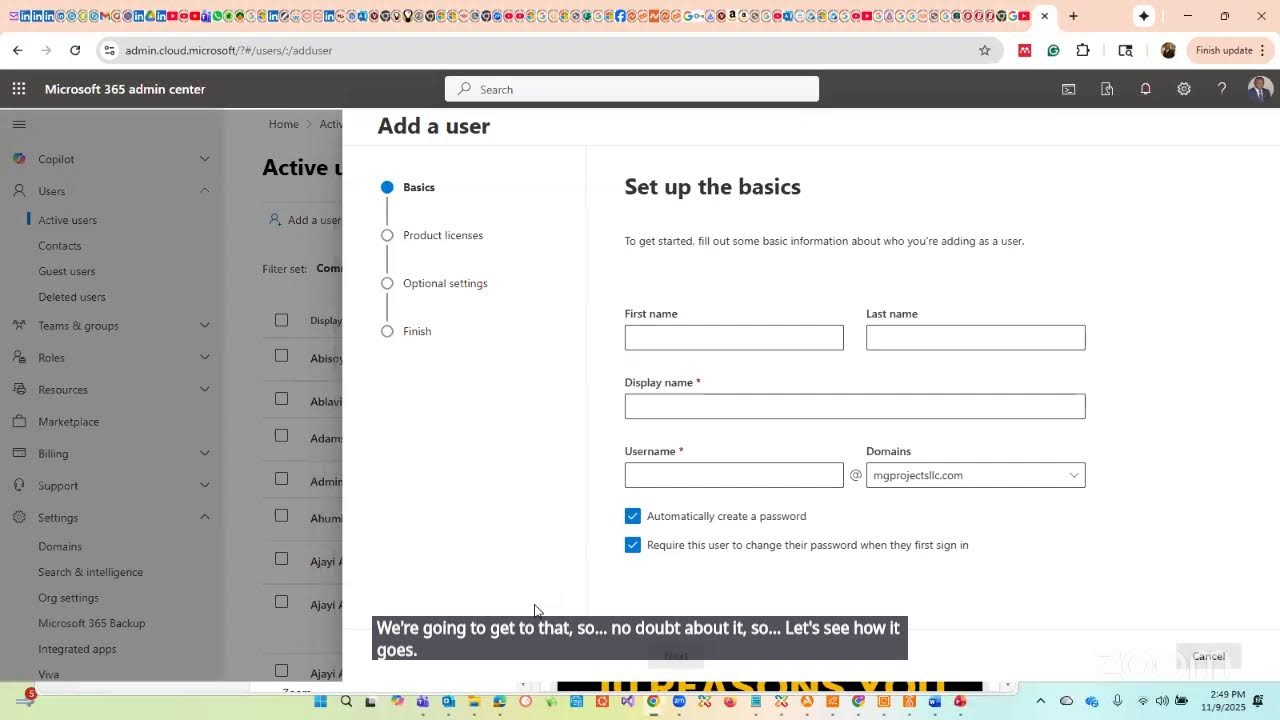
Task: Click the Last name input field
Action: click(976, 338)
